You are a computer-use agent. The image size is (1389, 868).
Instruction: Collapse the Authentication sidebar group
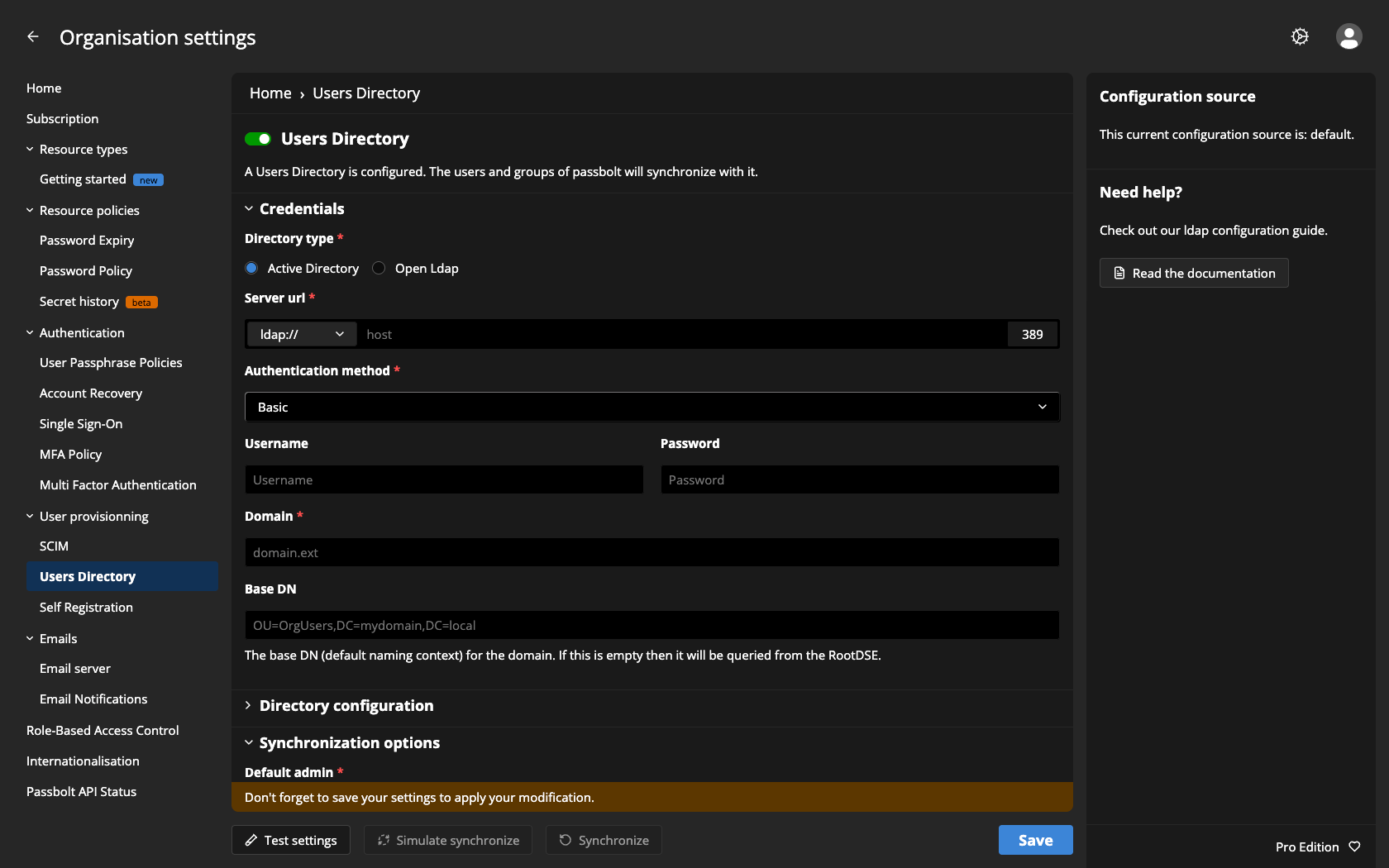tap(30, 333)
